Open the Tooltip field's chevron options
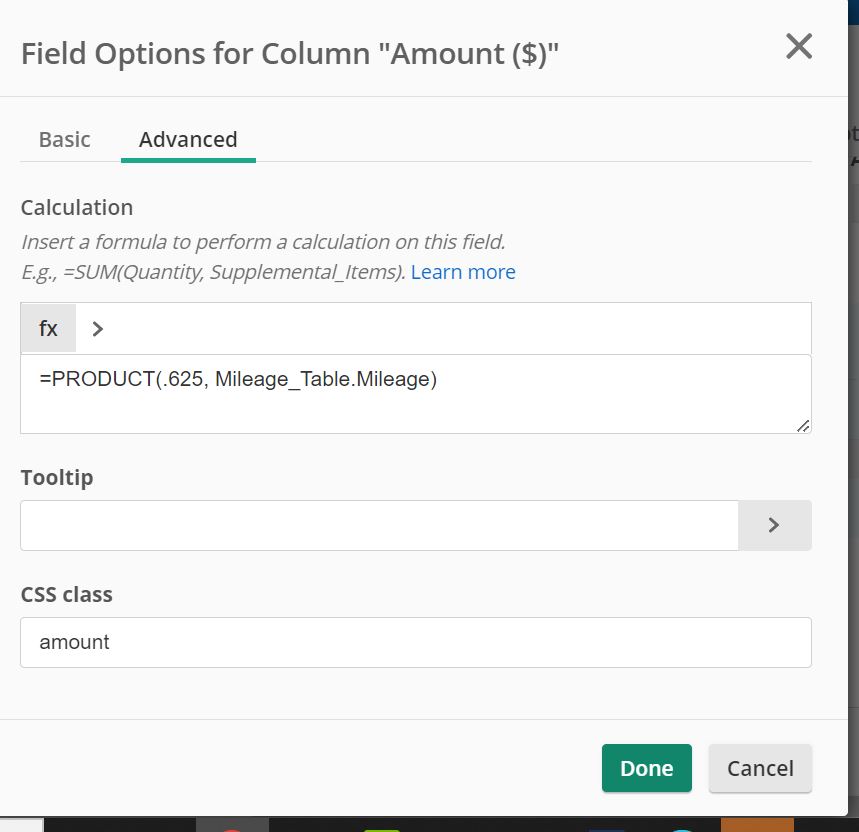 pos(775,525)
